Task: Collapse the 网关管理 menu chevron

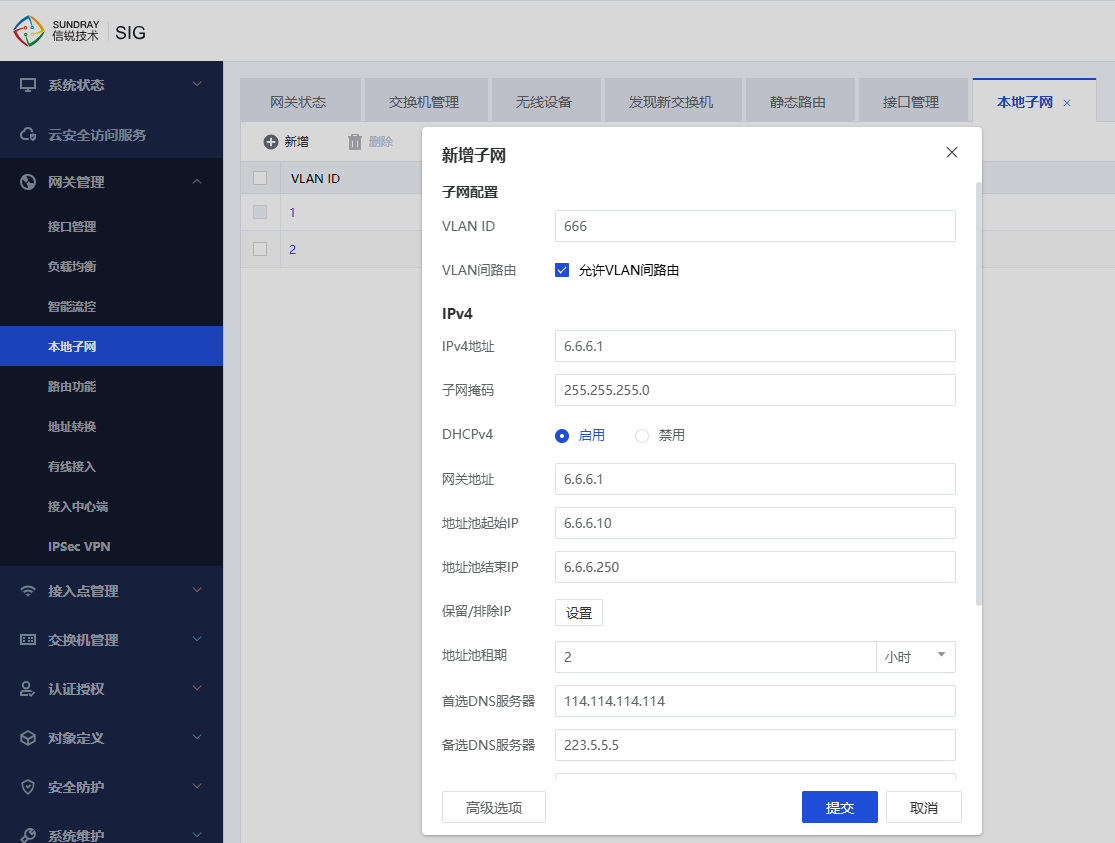Action: pyautogui.click(x=197, y=182)
